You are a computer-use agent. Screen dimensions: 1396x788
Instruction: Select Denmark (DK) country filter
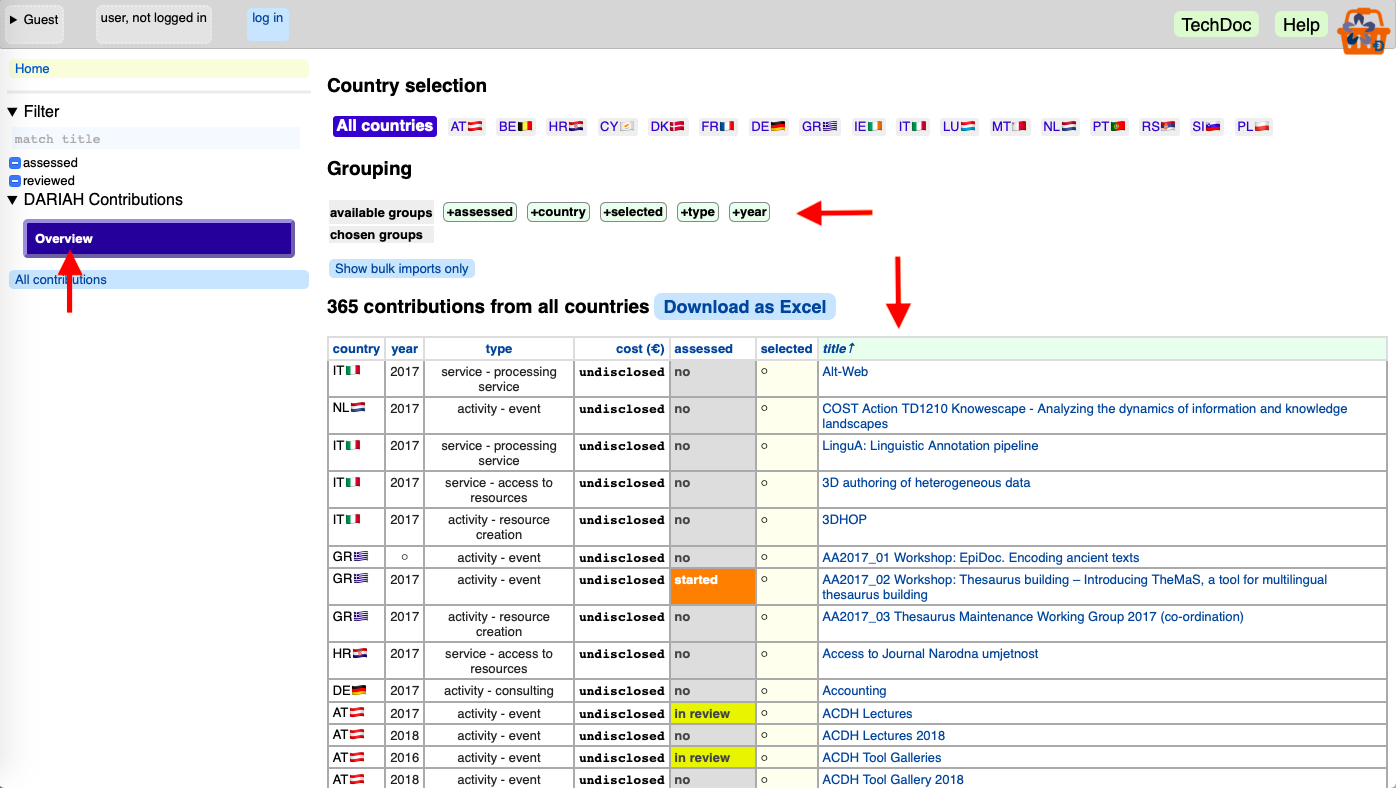pyautogui.click(x=667, y=126)
